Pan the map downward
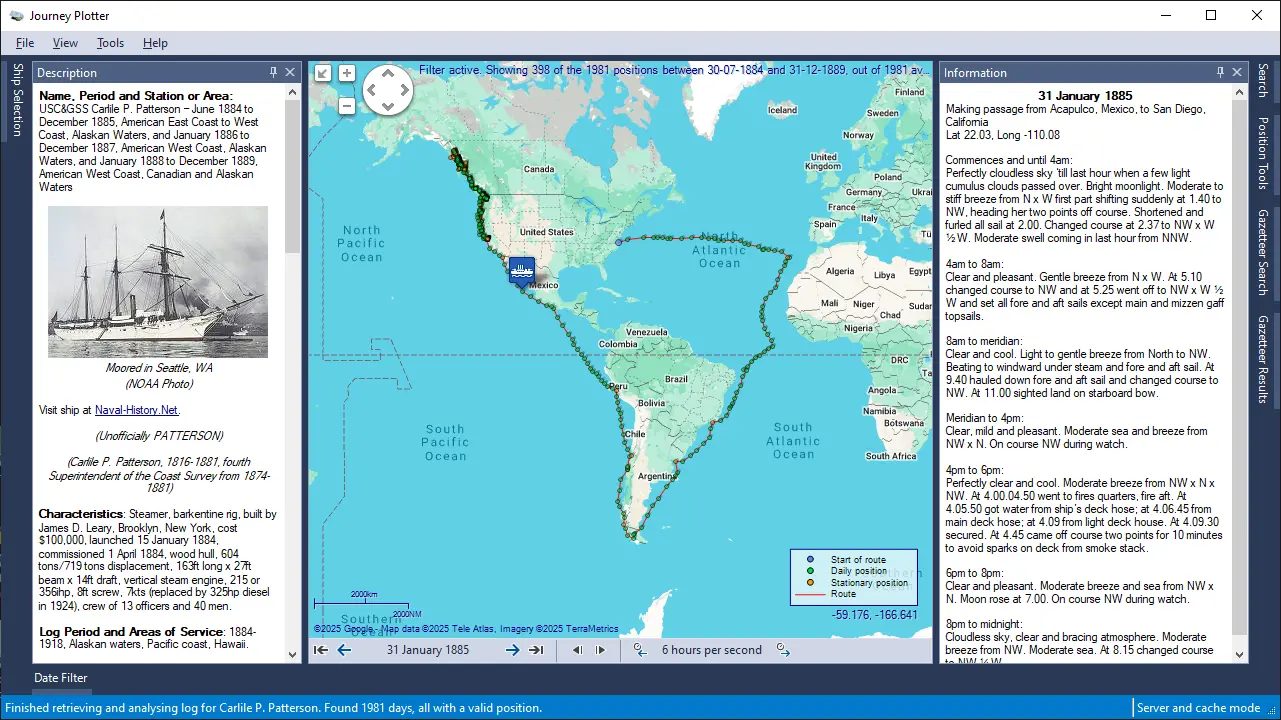This screenshot has width=1281, height=720. [x=387, y=106]
